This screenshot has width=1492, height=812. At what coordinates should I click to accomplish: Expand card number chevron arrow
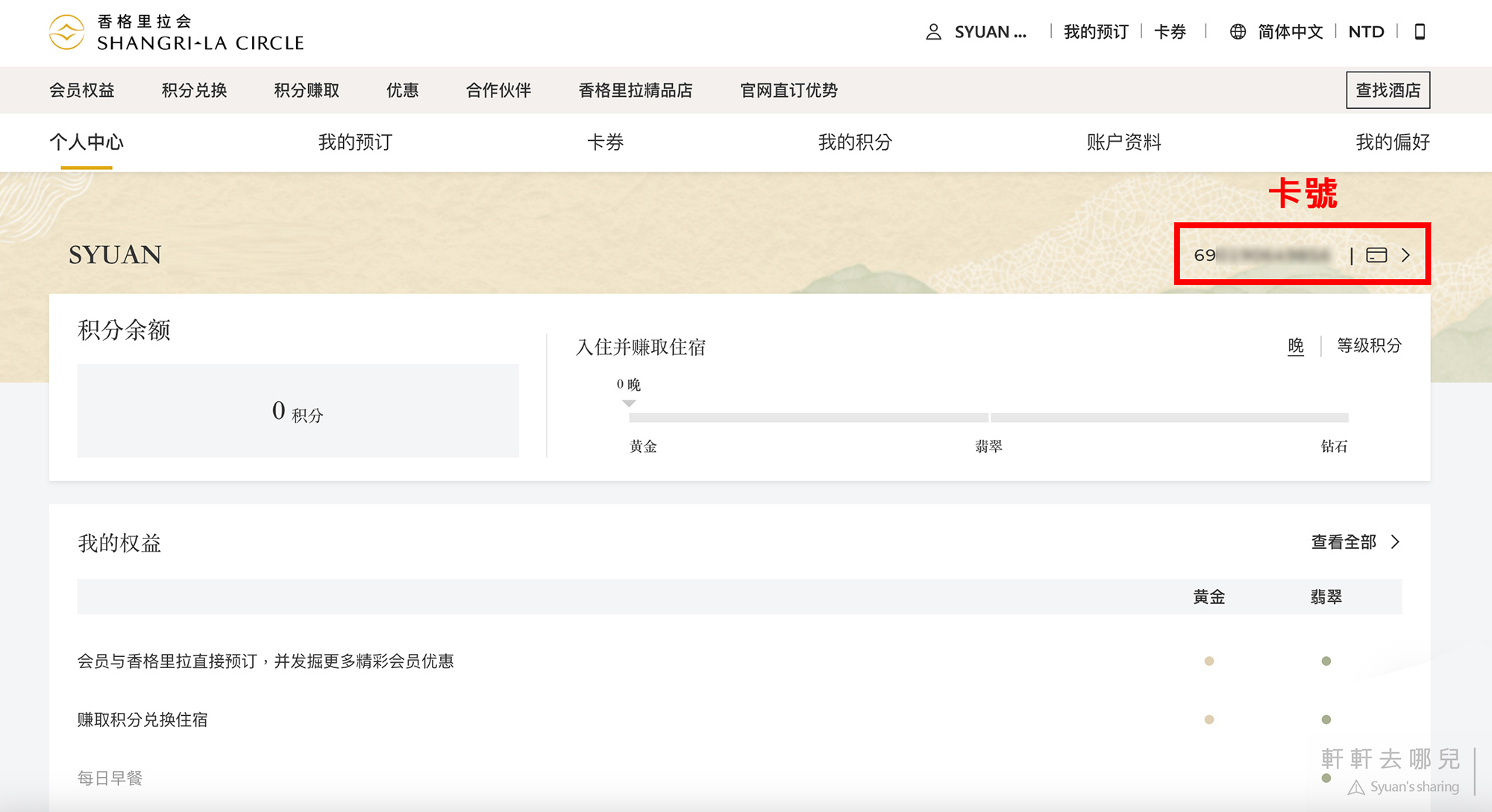point(1406,255)
